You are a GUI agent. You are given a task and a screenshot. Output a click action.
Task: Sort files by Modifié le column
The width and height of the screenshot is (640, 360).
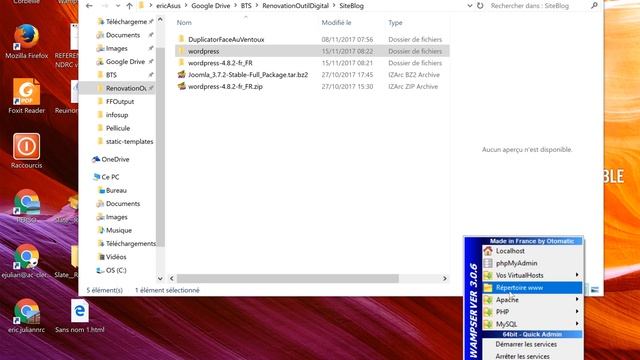pyautogui.click(x=336, y=22)
